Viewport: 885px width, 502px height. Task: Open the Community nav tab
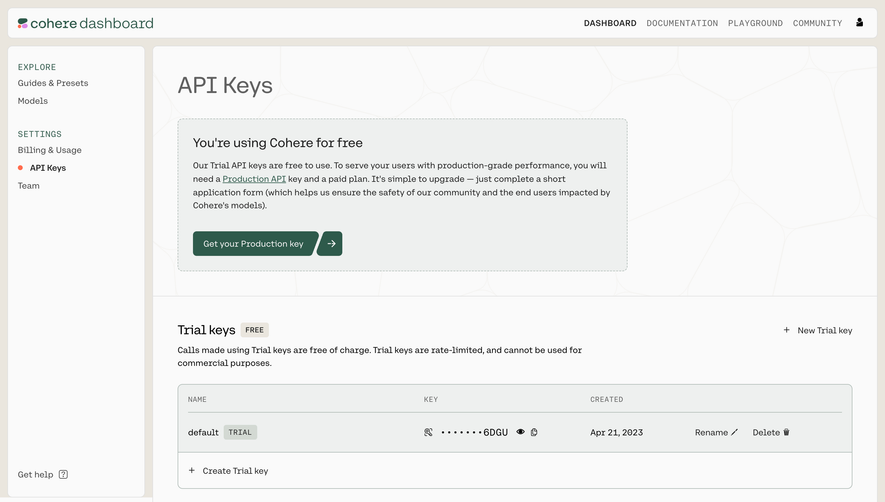pos(817,23)
